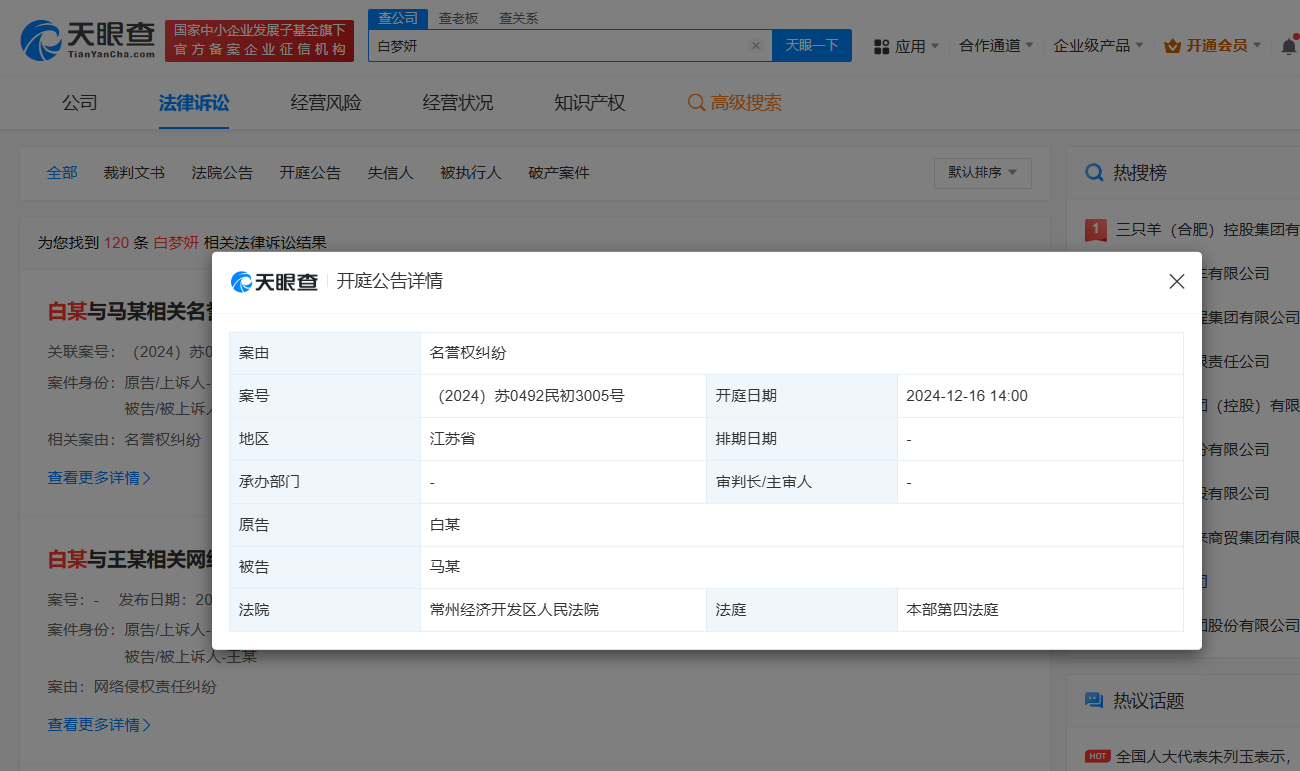Click the 天眼查 logo in the header

pos(88,40)
